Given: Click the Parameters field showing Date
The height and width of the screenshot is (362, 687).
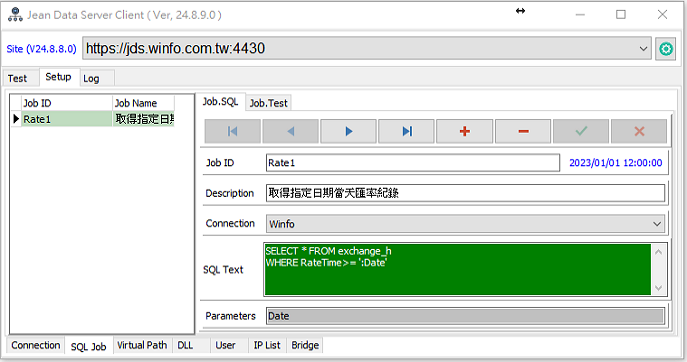Looking at the screenshot, I should pos(465,316).
